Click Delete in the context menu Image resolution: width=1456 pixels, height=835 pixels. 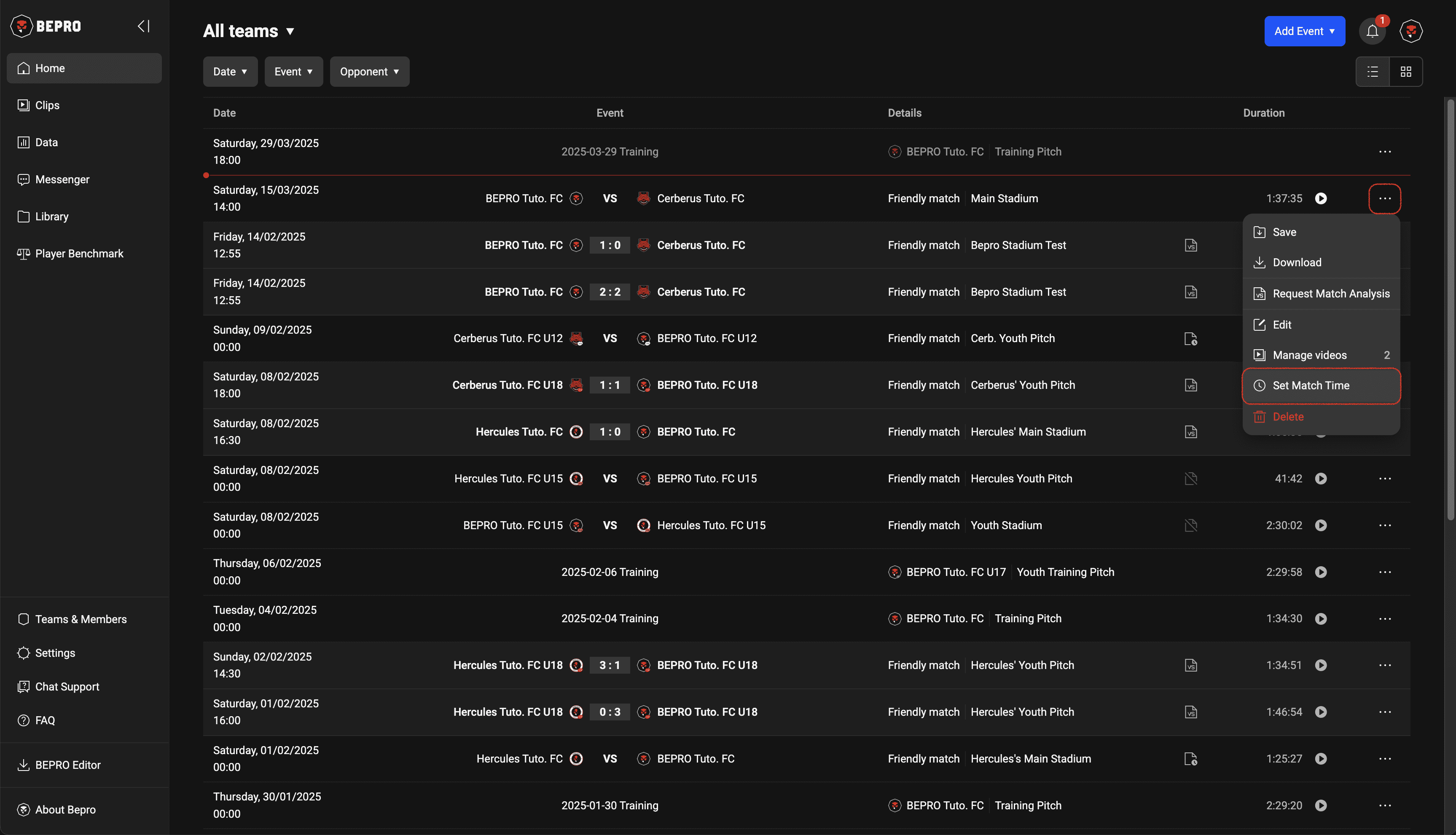click(x=1287, y=417)
